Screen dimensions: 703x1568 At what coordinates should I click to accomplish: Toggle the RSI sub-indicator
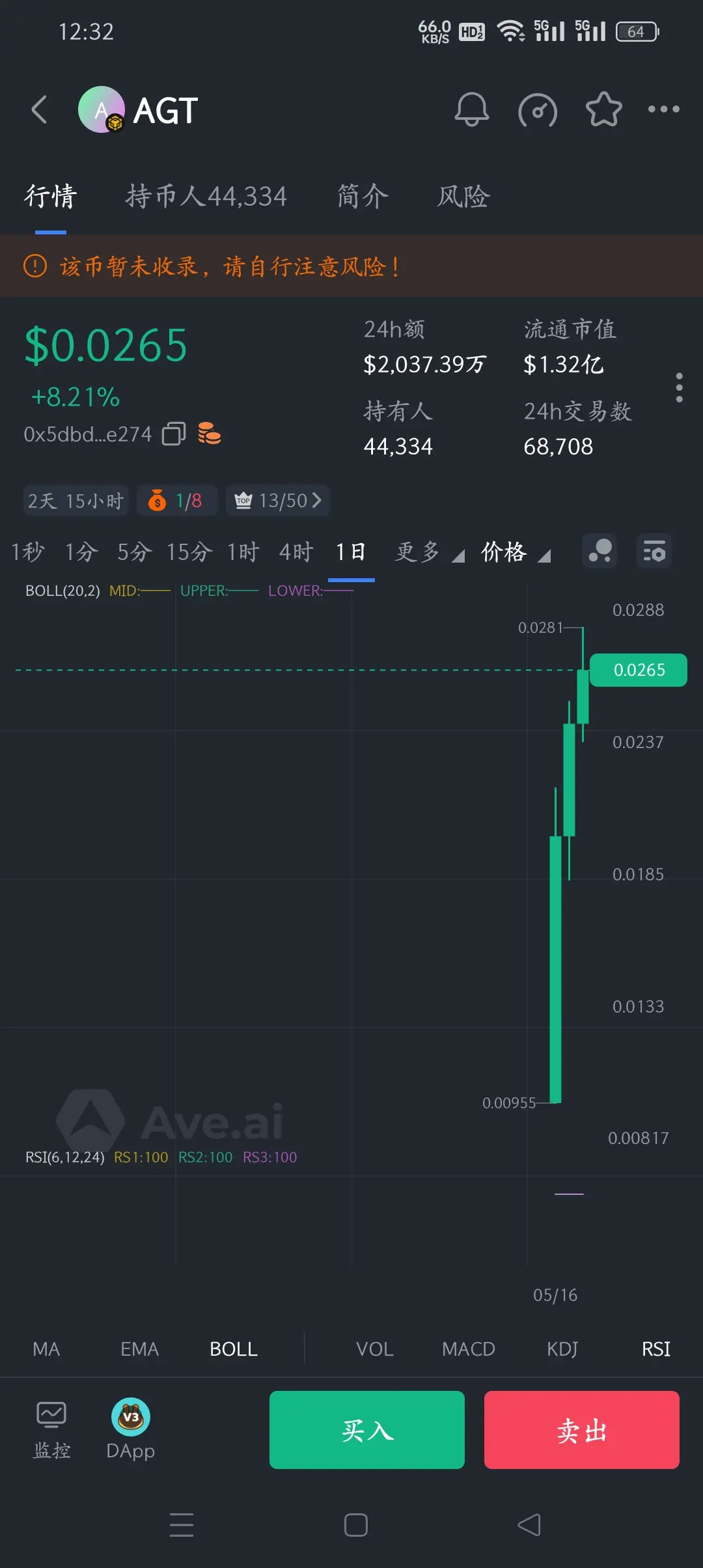656,1349
